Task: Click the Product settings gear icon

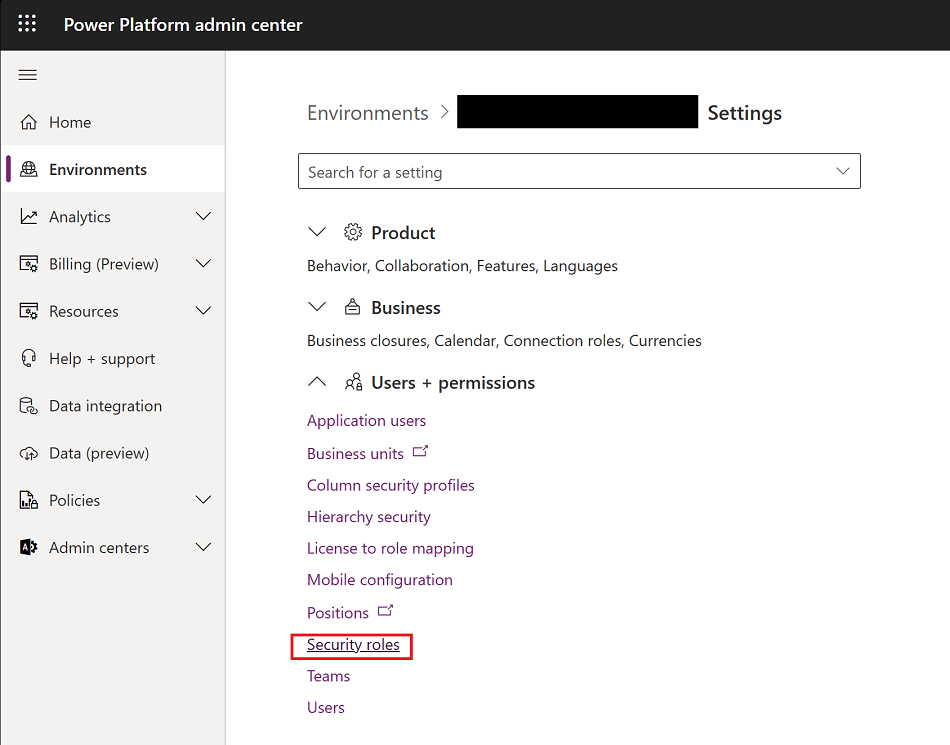Action: click(x=352, y=232)
